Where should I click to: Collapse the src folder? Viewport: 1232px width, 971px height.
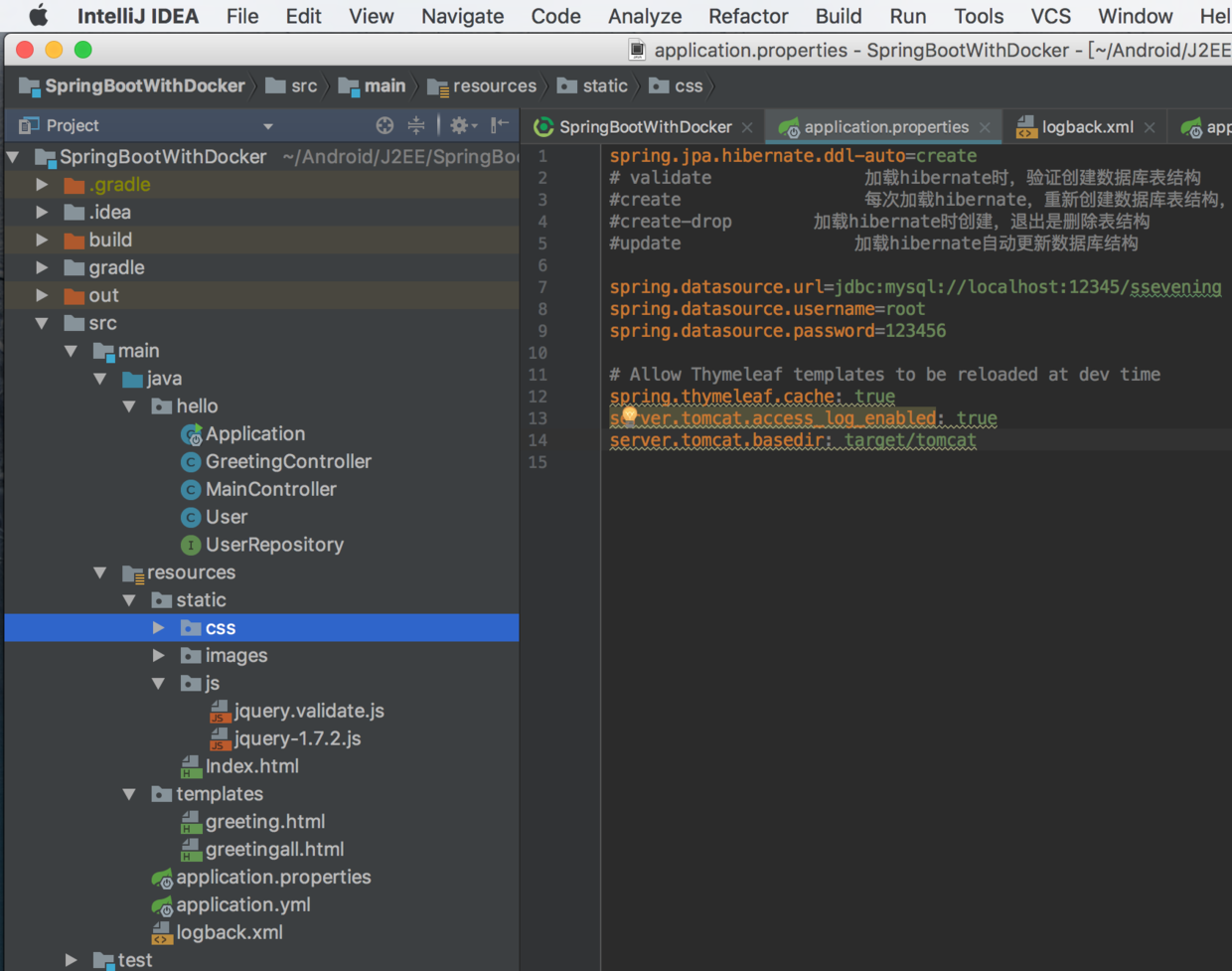[x=42, y=324]
